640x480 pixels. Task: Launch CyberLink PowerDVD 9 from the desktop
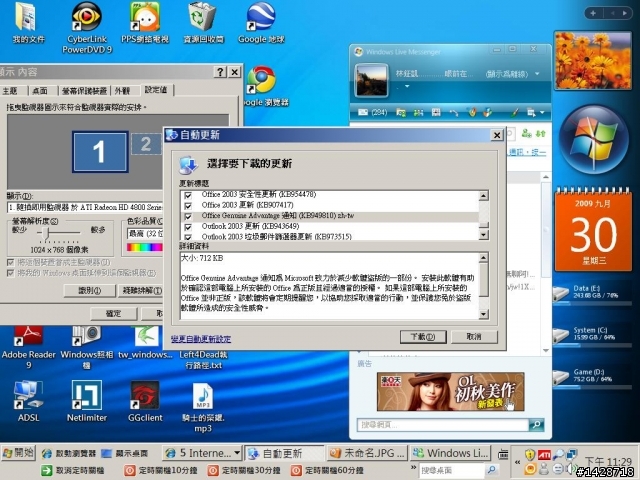(x=86, y=17)
